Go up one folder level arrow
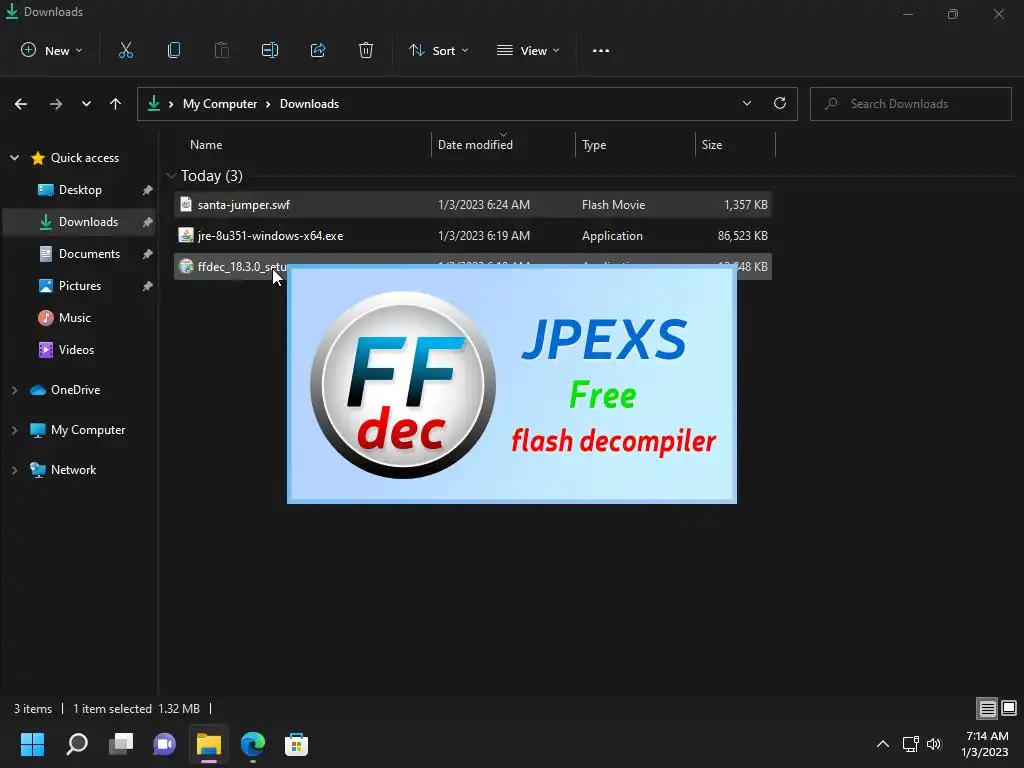1024x768 pixels. point(116,104)
